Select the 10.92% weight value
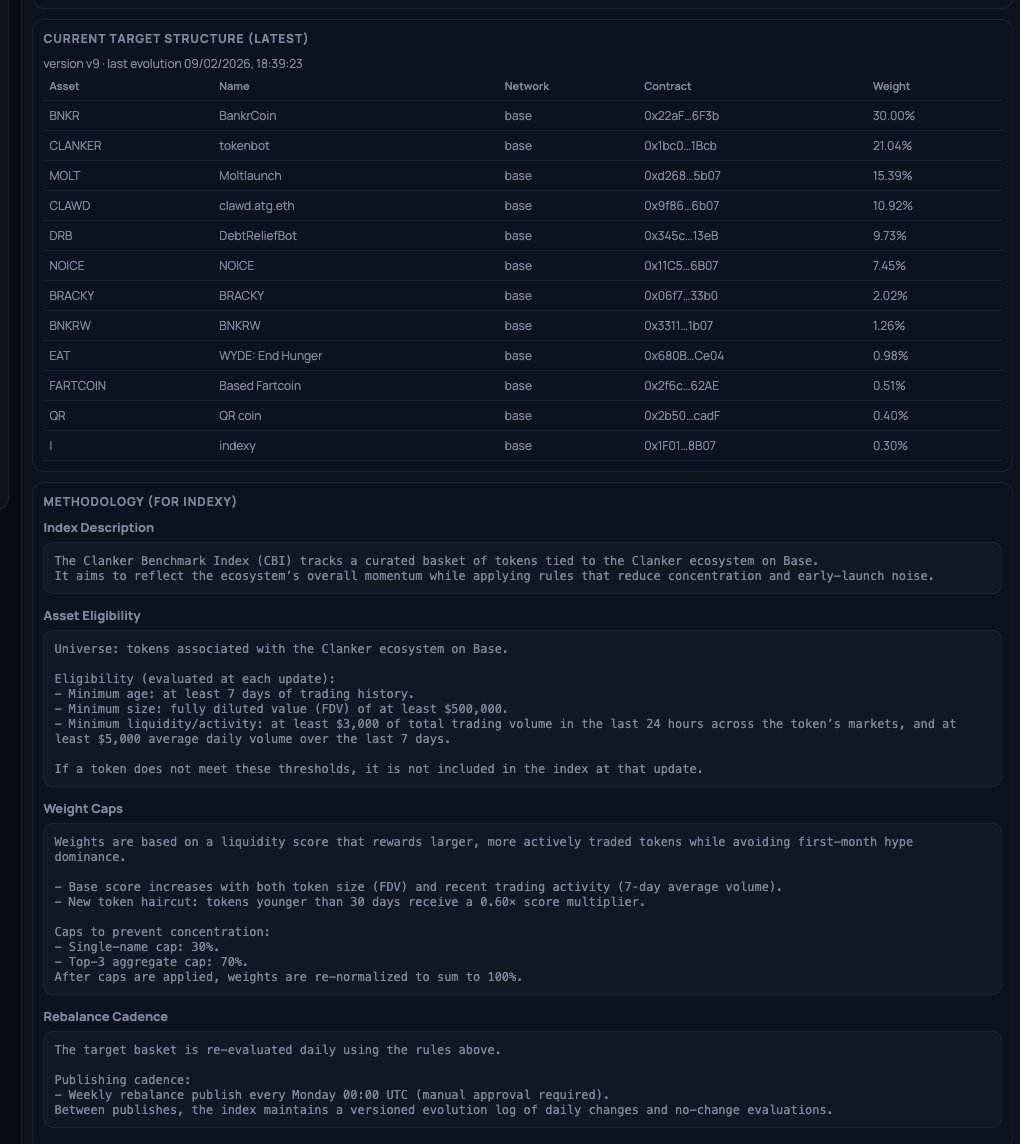This screenshot has height=1144, width=1020. (892, 206)
